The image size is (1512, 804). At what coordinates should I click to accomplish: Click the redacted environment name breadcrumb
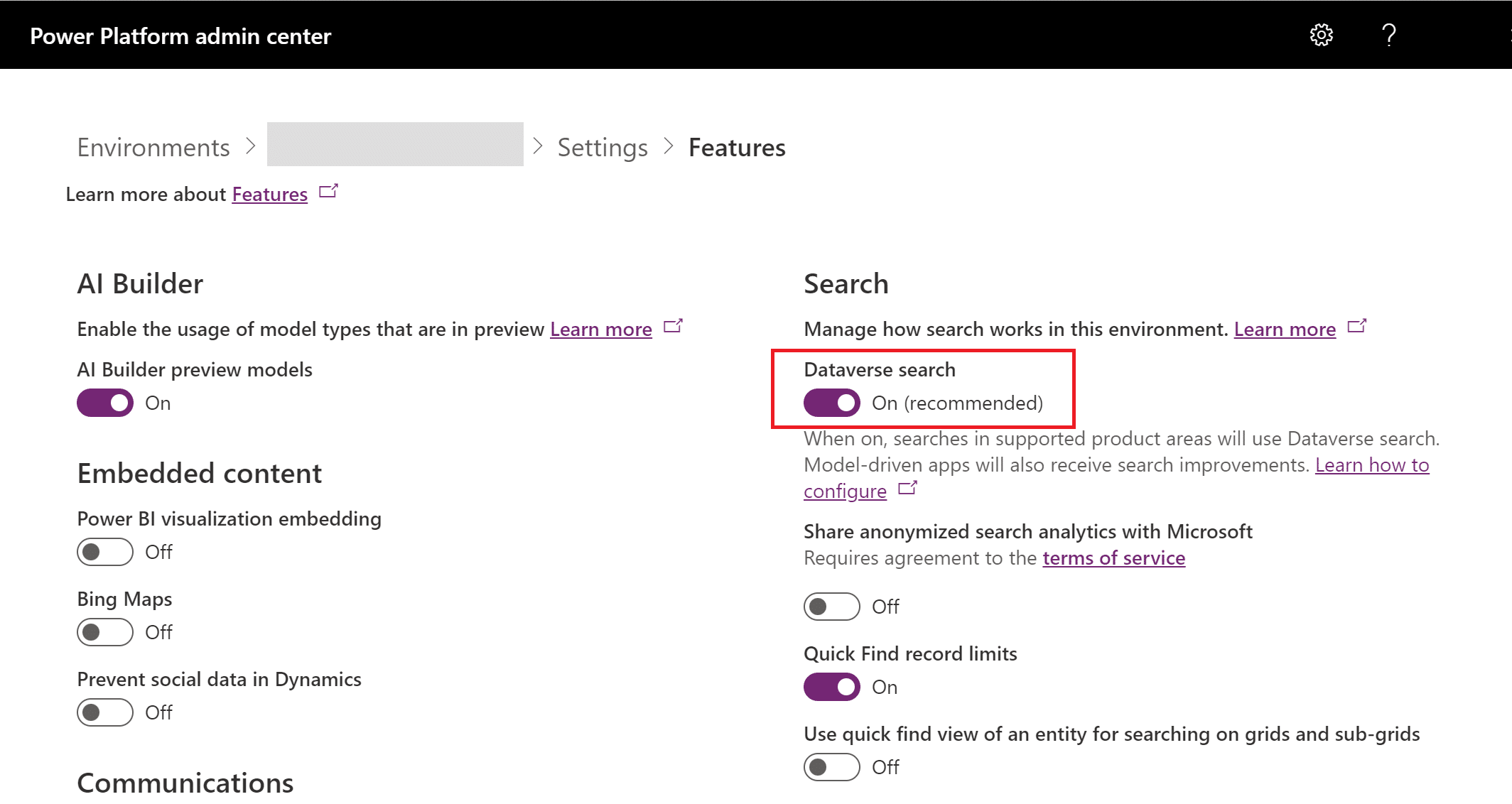click(395, 144)
